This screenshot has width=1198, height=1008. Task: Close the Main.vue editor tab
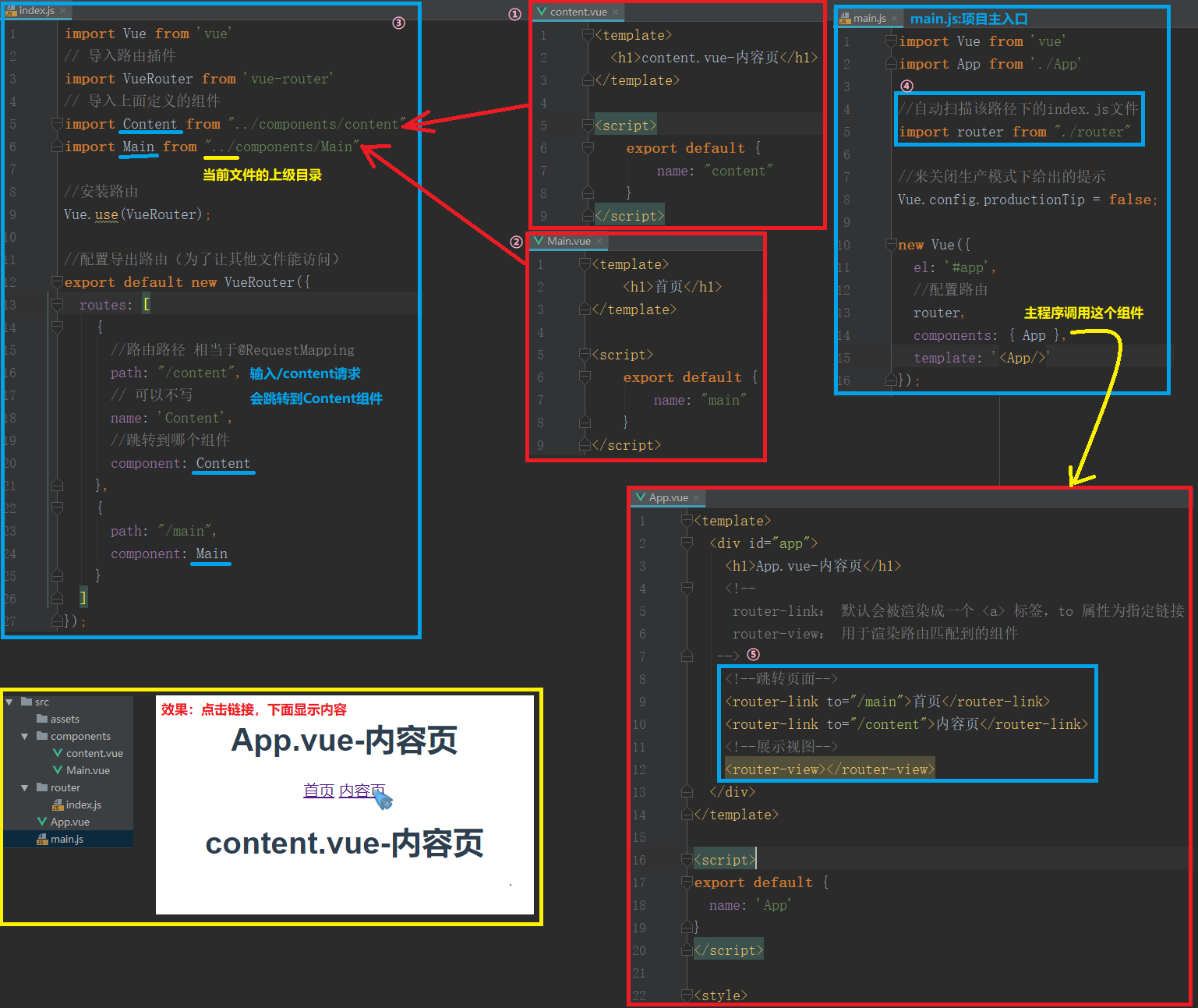599,242
